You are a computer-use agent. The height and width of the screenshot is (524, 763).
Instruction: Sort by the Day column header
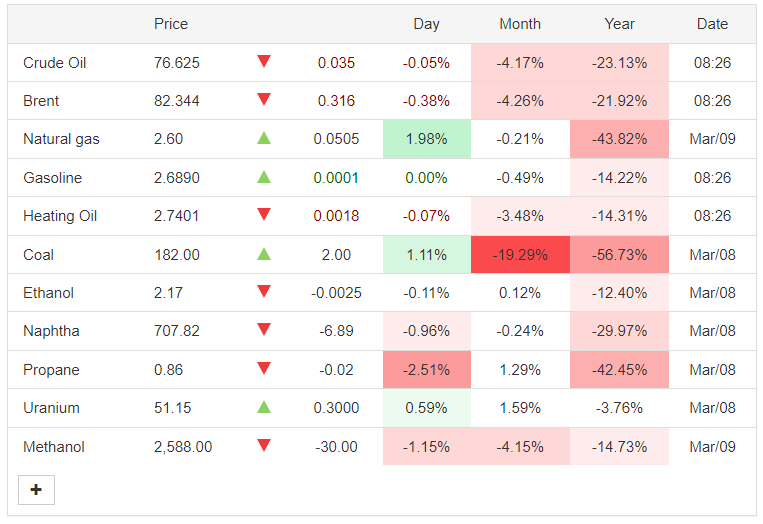click(x=426, y=24)
